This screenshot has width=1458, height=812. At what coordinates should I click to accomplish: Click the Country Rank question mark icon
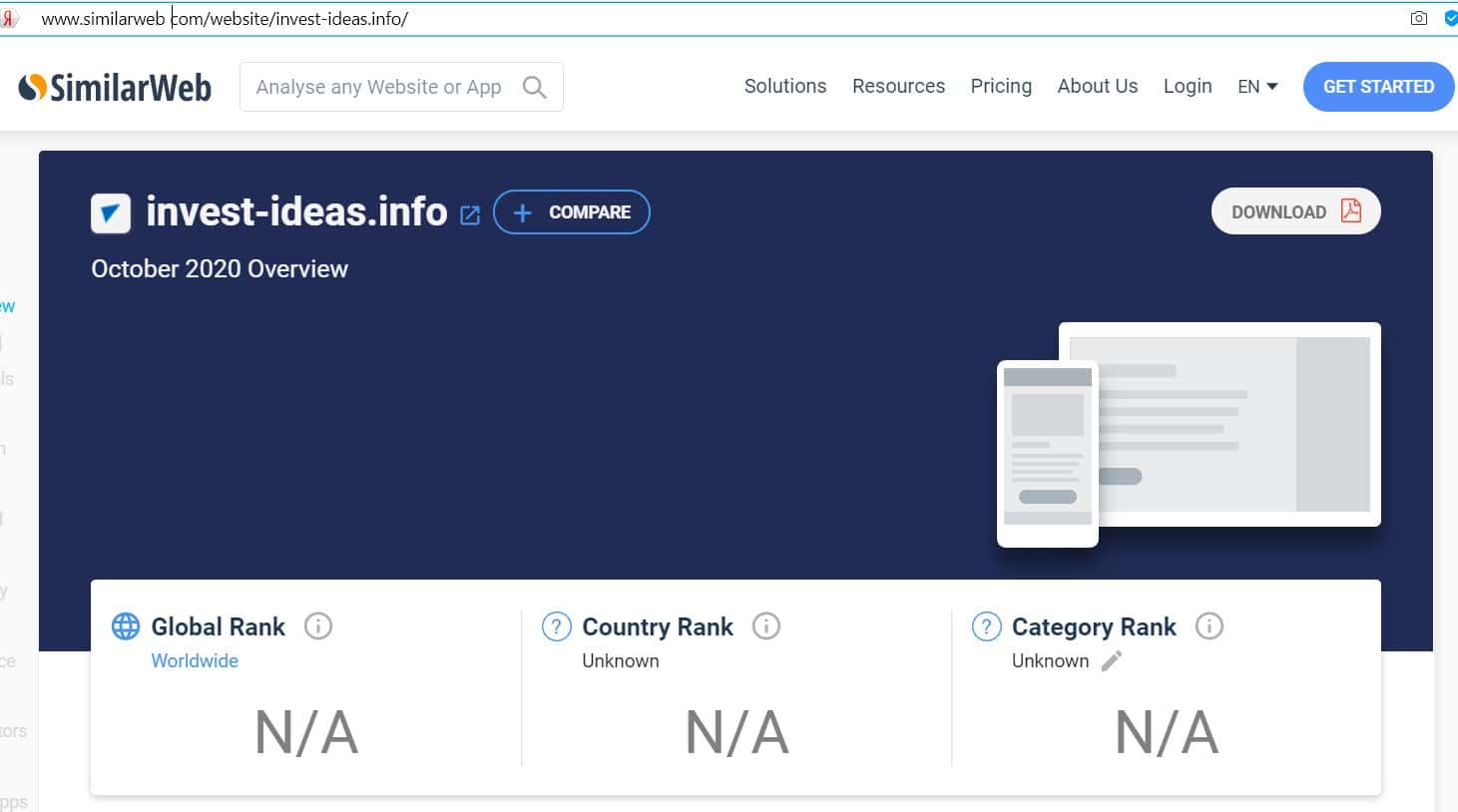click(x=556, y=626)
